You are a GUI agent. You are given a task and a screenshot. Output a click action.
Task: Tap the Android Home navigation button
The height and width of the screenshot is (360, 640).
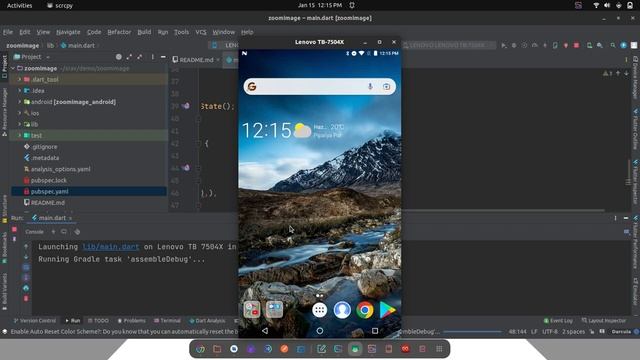pos(320,331)
